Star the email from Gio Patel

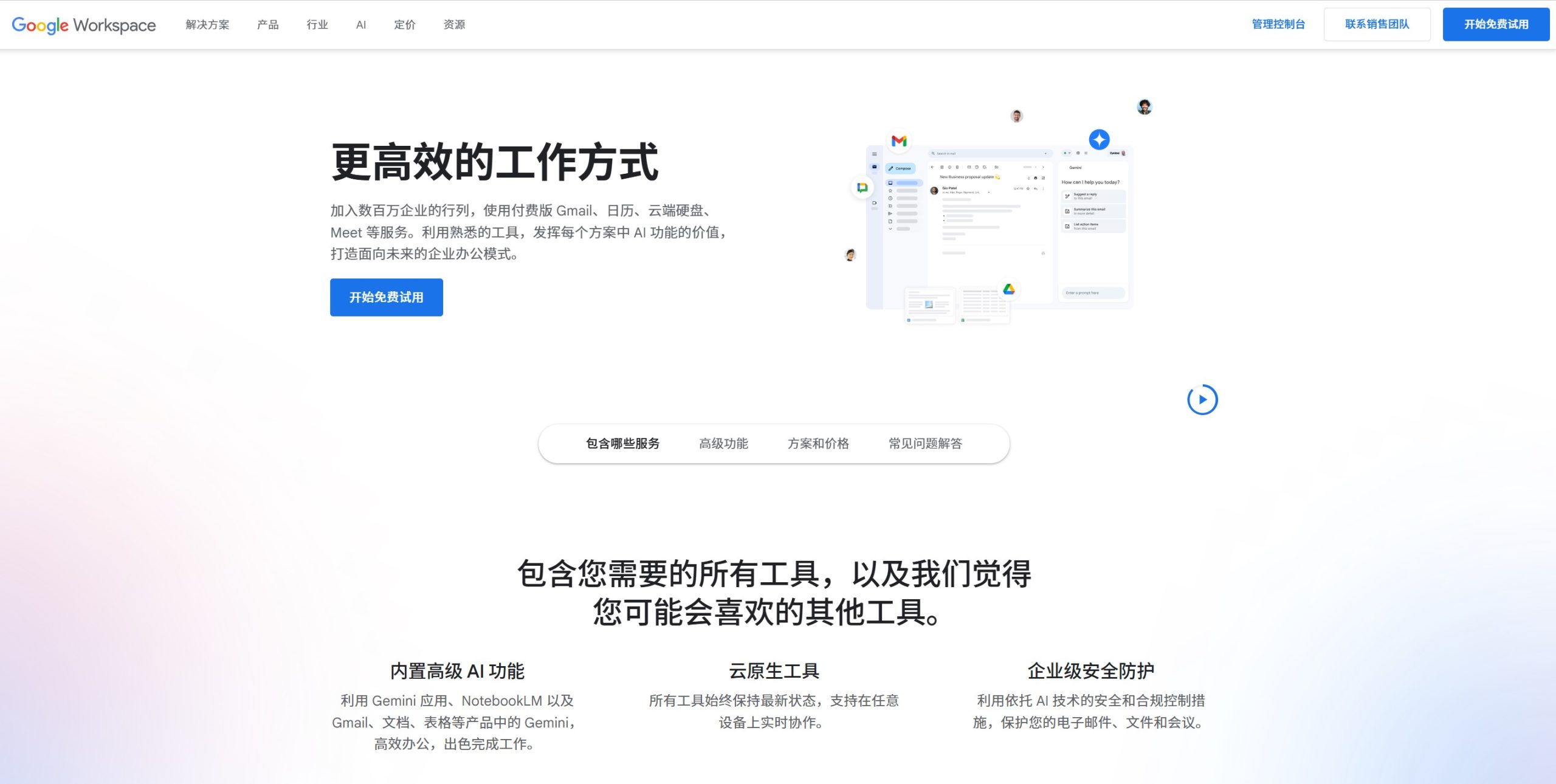tap(1028, 188)
